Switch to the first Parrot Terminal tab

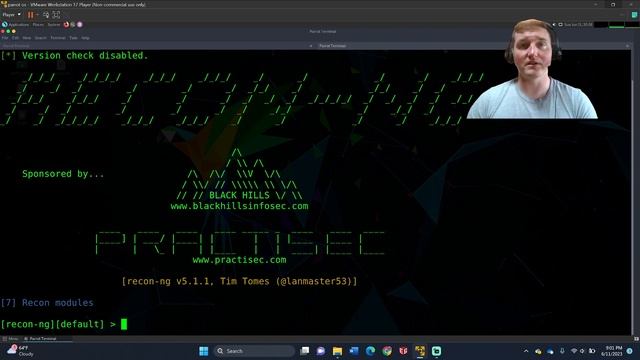pos(157,46)
